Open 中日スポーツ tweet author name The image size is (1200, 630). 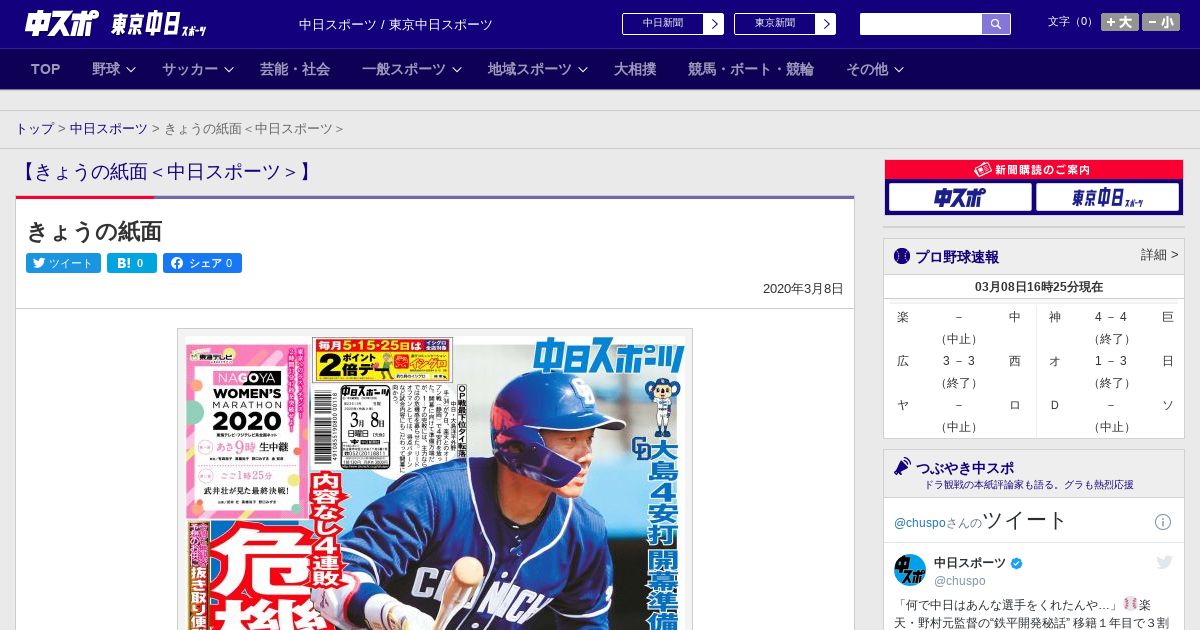972,563
